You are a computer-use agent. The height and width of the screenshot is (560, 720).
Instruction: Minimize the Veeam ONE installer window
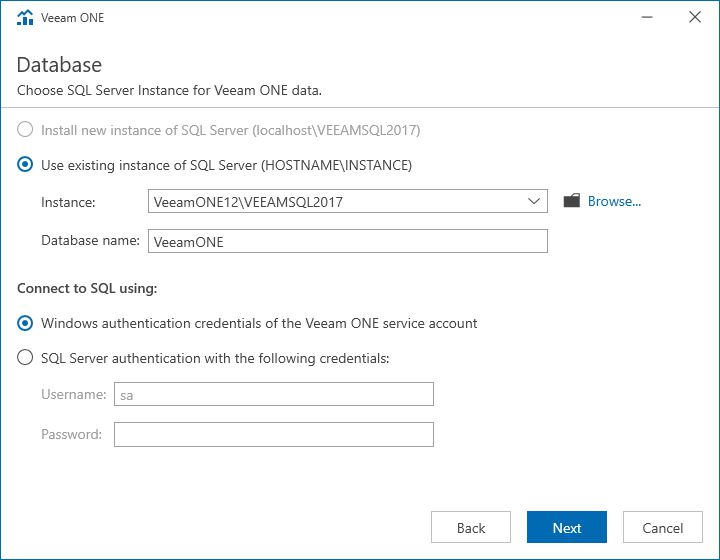[647, 17]
